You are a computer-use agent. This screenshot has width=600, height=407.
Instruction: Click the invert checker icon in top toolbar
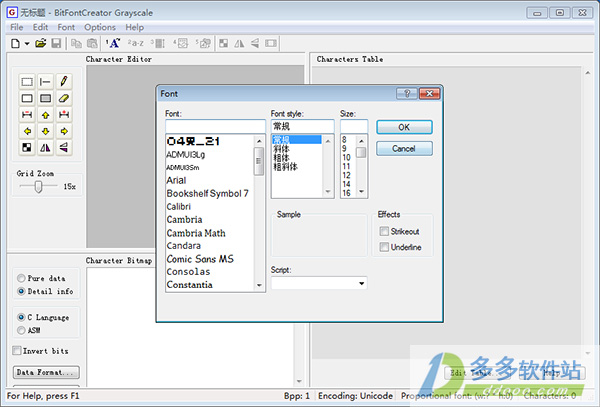[x=223, y=44]
